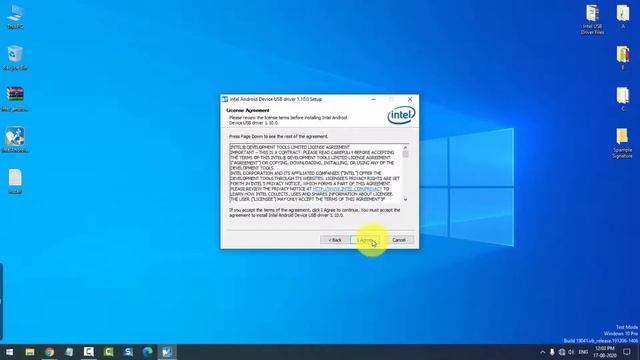The height and width of the screenshot is (360, 640).
Task: Click the license scrollbar down arrow
Action: (405, 200)
